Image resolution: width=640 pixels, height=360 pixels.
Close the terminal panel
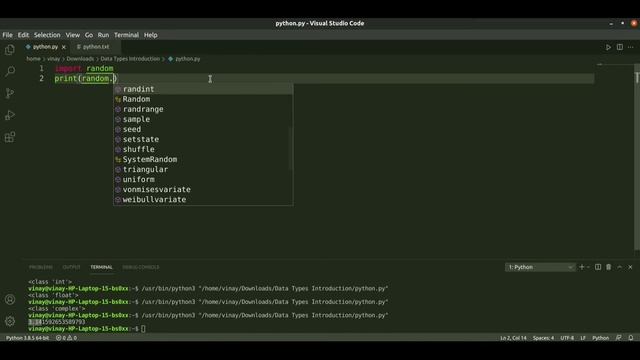(x=630, y=267)
